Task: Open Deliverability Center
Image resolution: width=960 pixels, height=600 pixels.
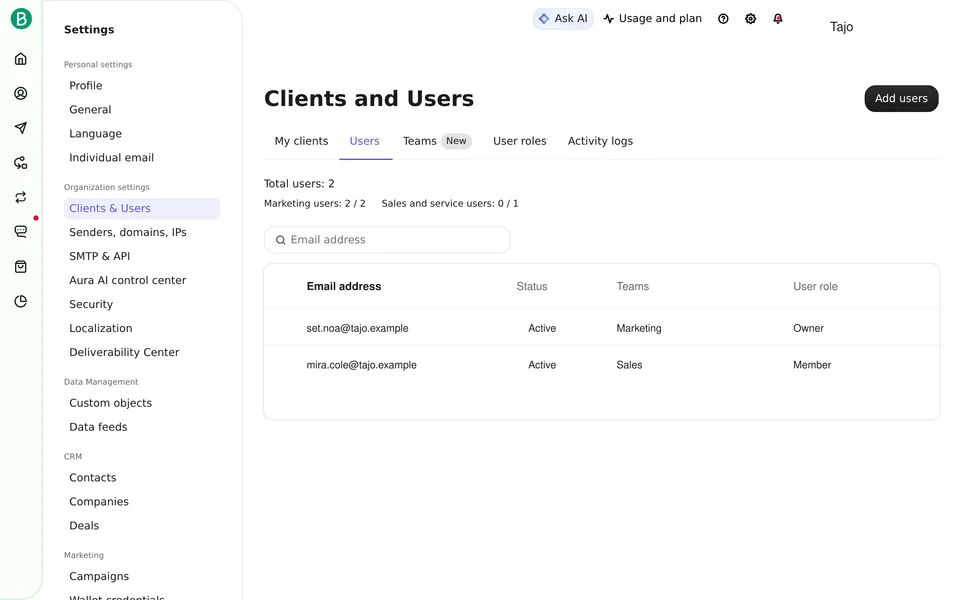Action: (x=124, y=352)
